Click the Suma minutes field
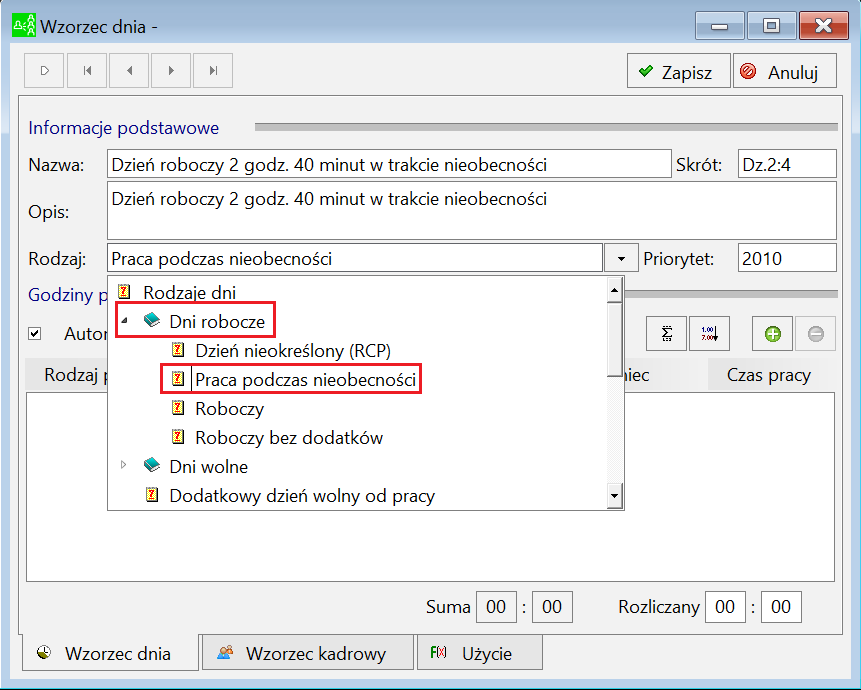The image size is (861, 690). [x=552, y=607]
